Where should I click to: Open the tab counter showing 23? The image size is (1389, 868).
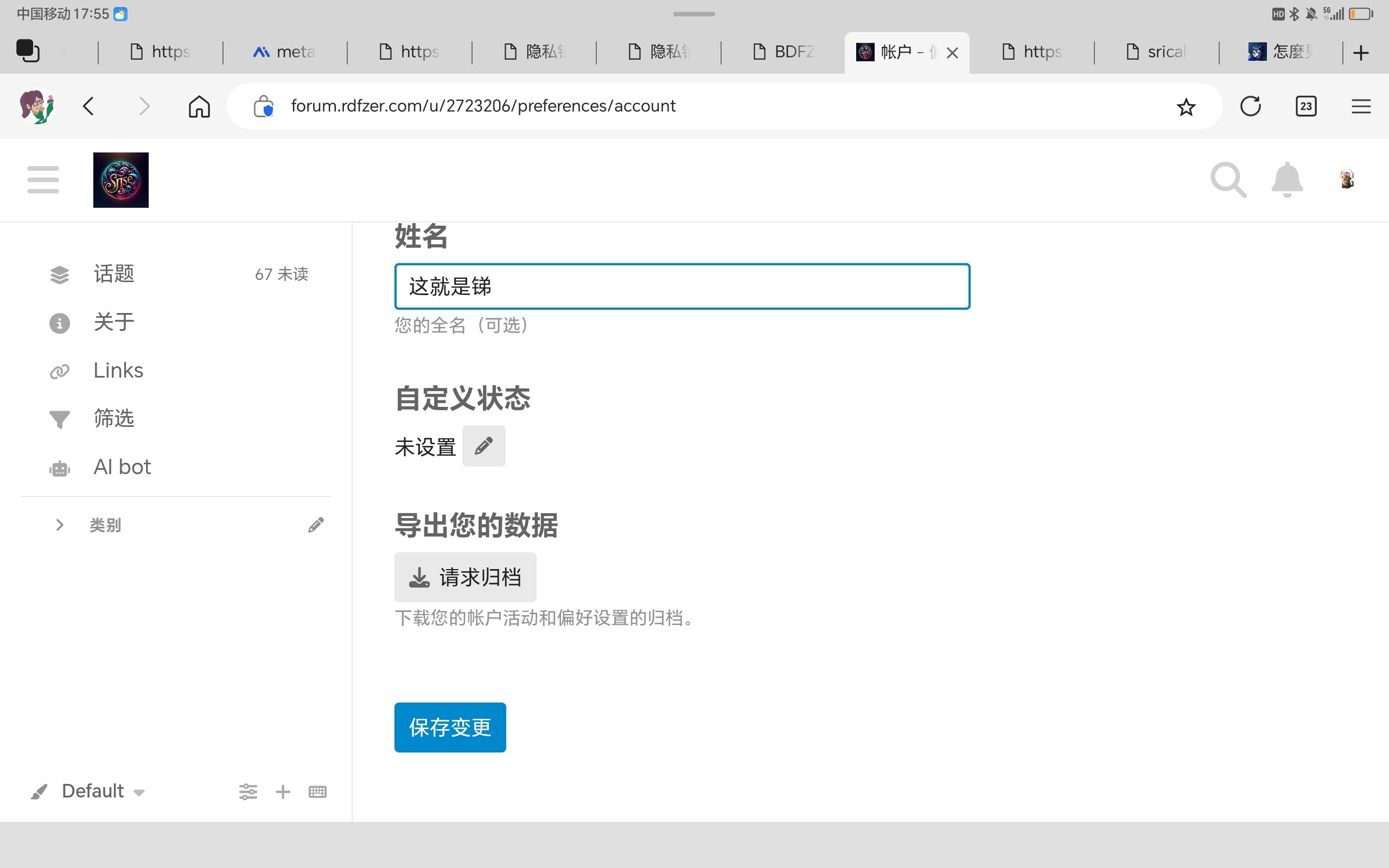[1306, 107]
